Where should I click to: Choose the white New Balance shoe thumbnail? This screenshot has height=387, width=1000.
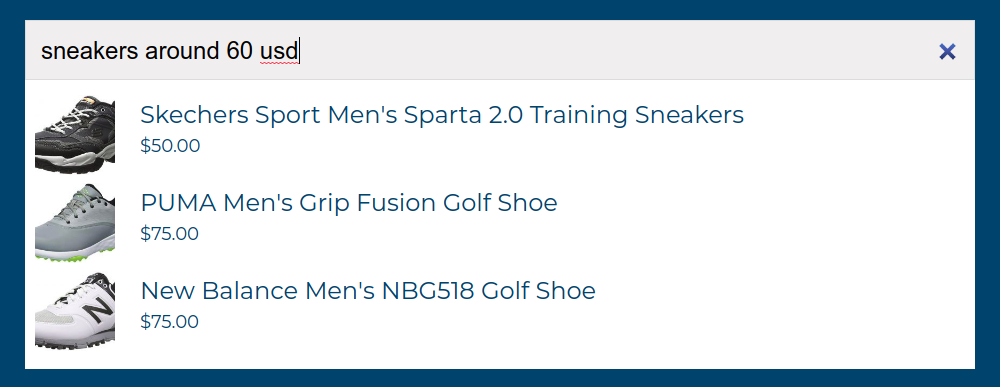point(75,310)
